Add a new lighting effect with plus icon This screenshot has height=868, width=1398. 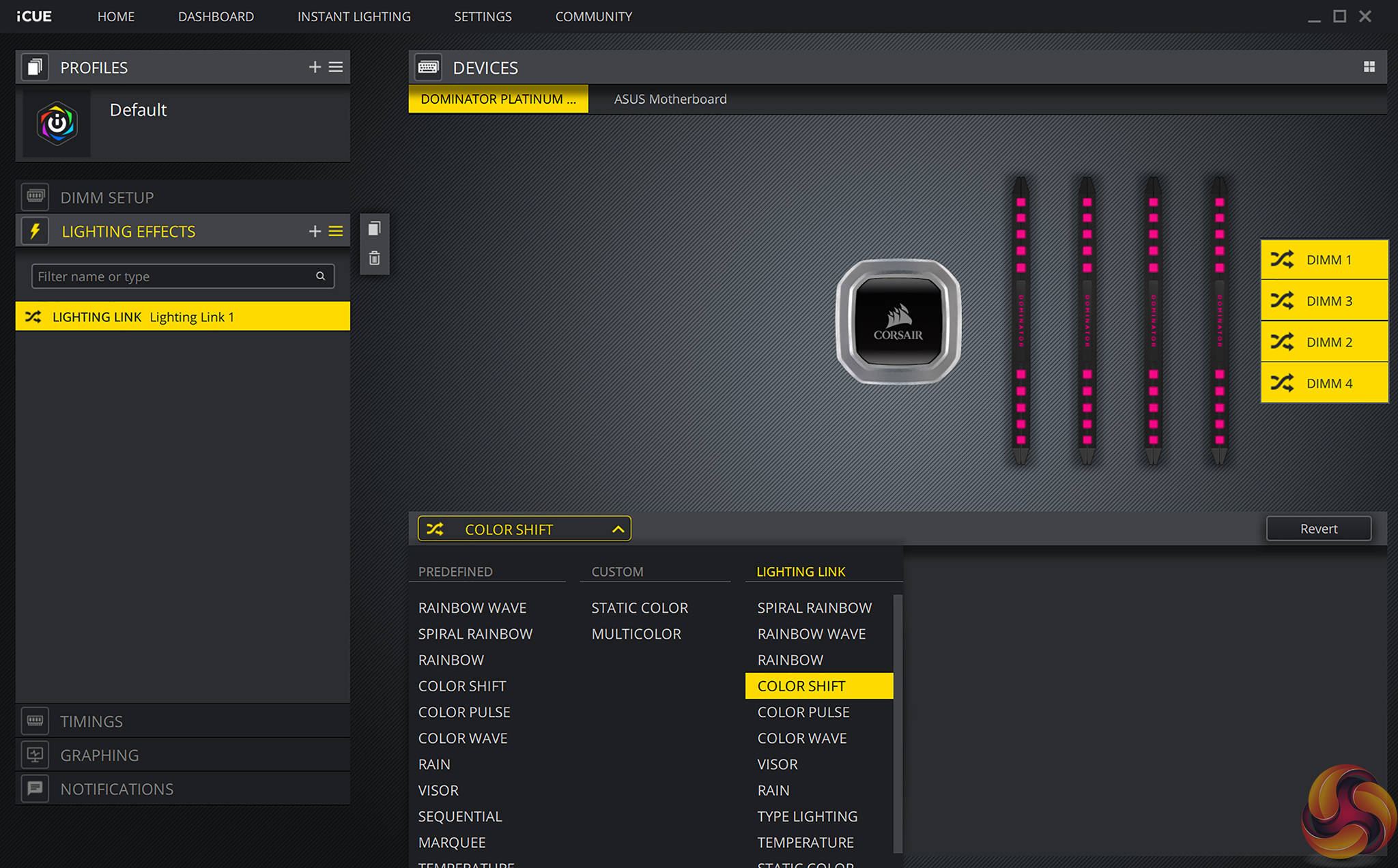315,231
